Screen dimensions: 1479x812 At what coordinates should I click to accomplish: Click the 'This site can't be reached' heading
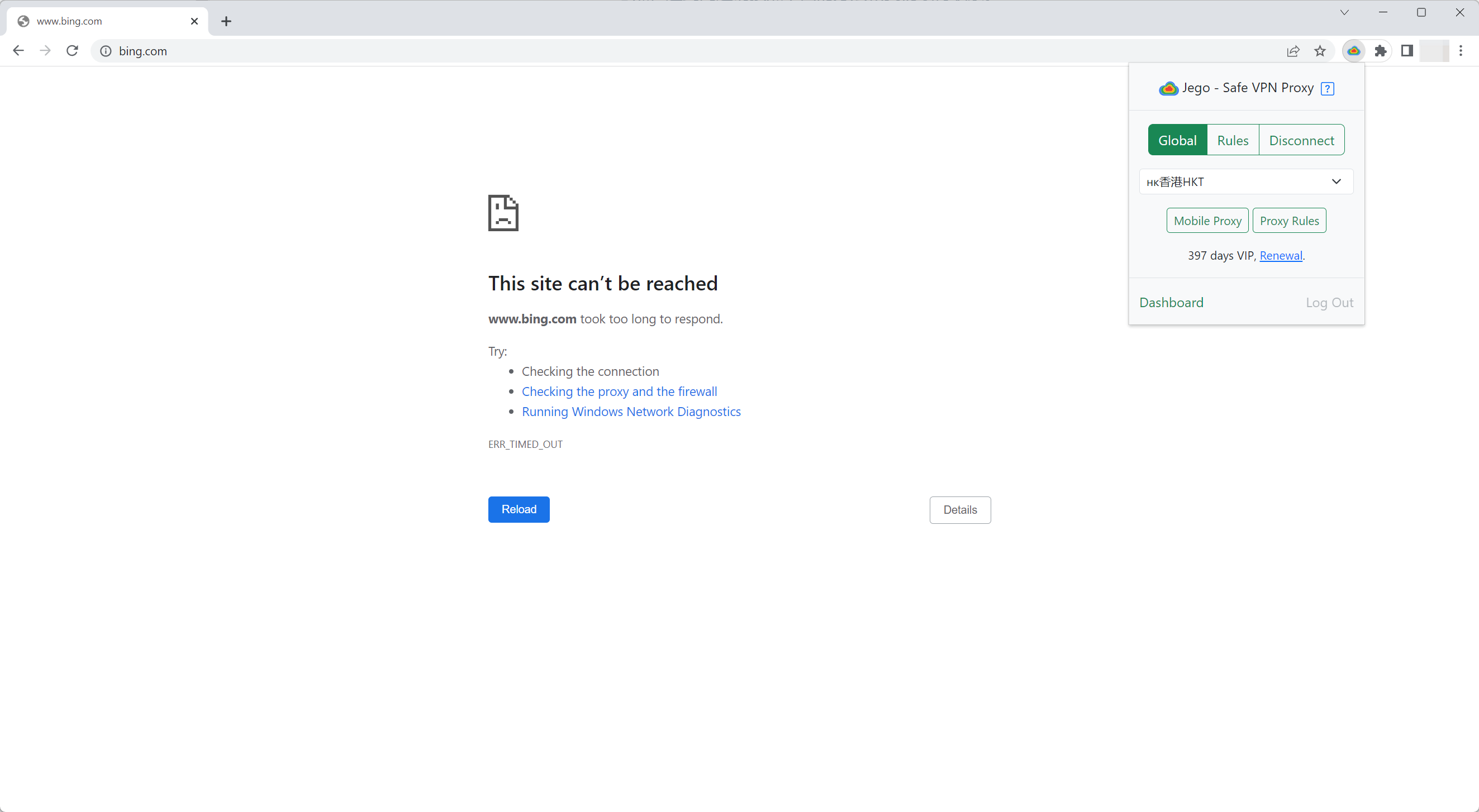[603, 284]
